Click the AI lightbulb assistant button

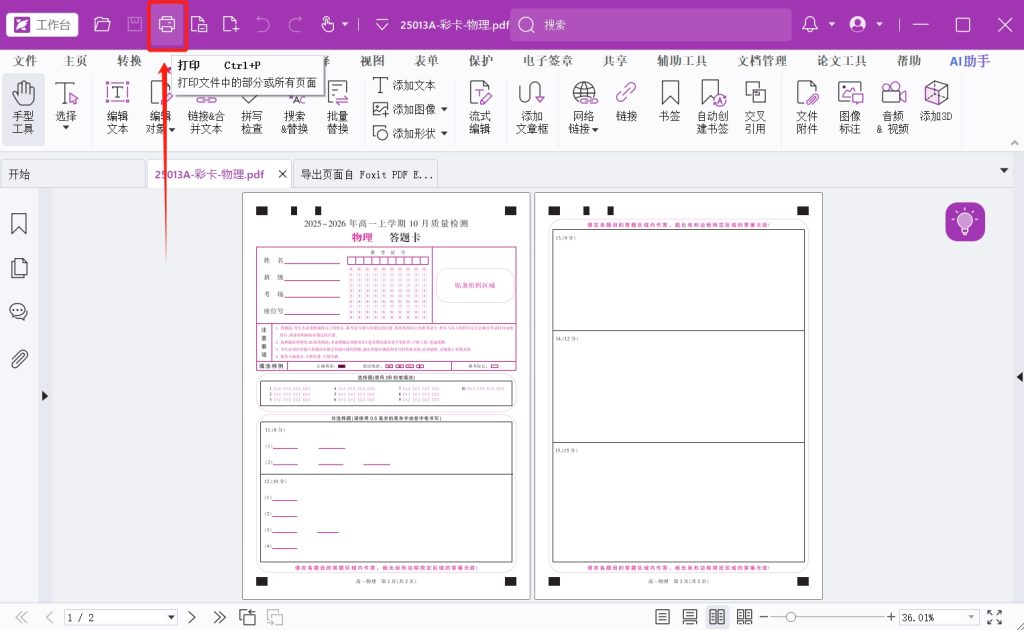(x=965, y=221)
